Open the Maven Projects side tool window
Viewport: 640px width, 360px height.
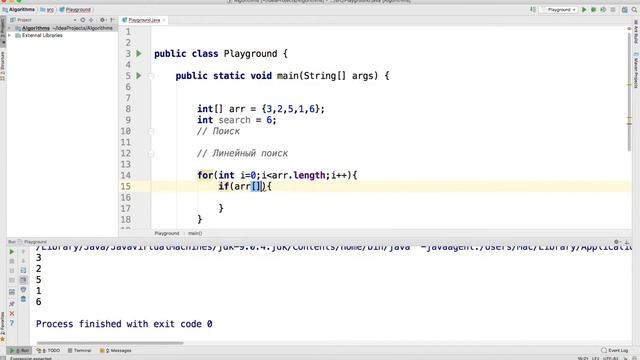(636, 69)
